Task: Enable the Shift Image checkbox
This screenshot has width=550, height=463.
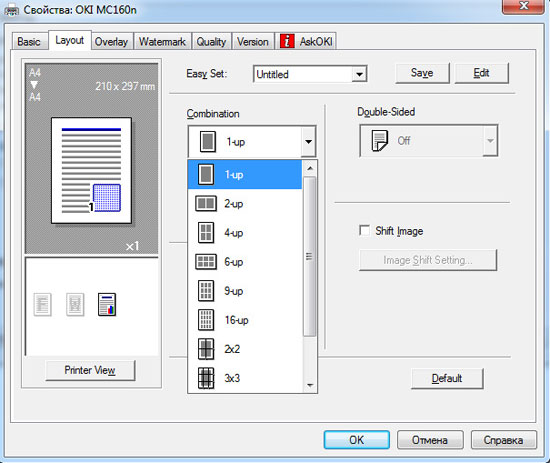Action: pos(364,231)
